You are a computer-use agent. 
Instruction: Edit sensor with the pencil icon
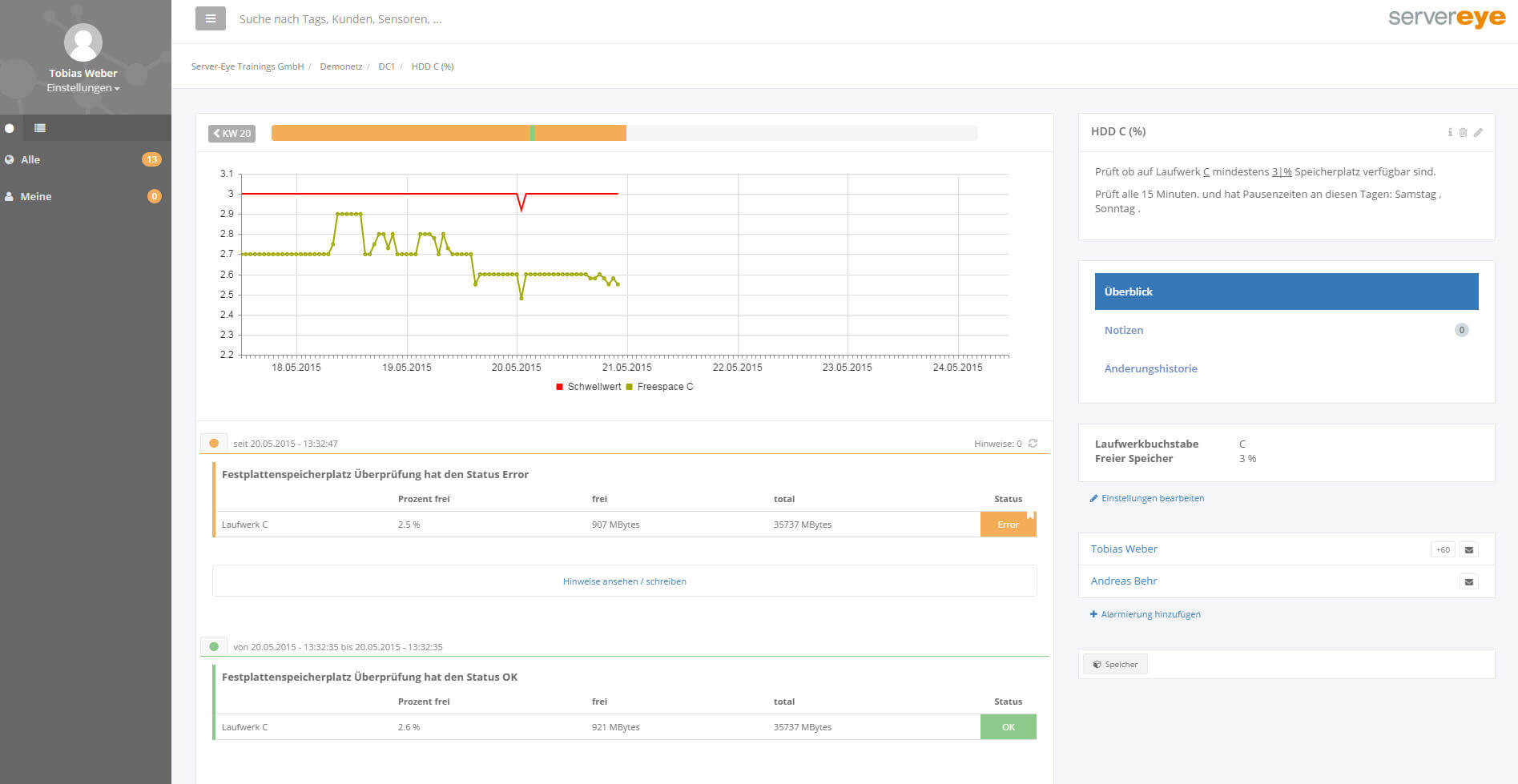click(1478, 132)
